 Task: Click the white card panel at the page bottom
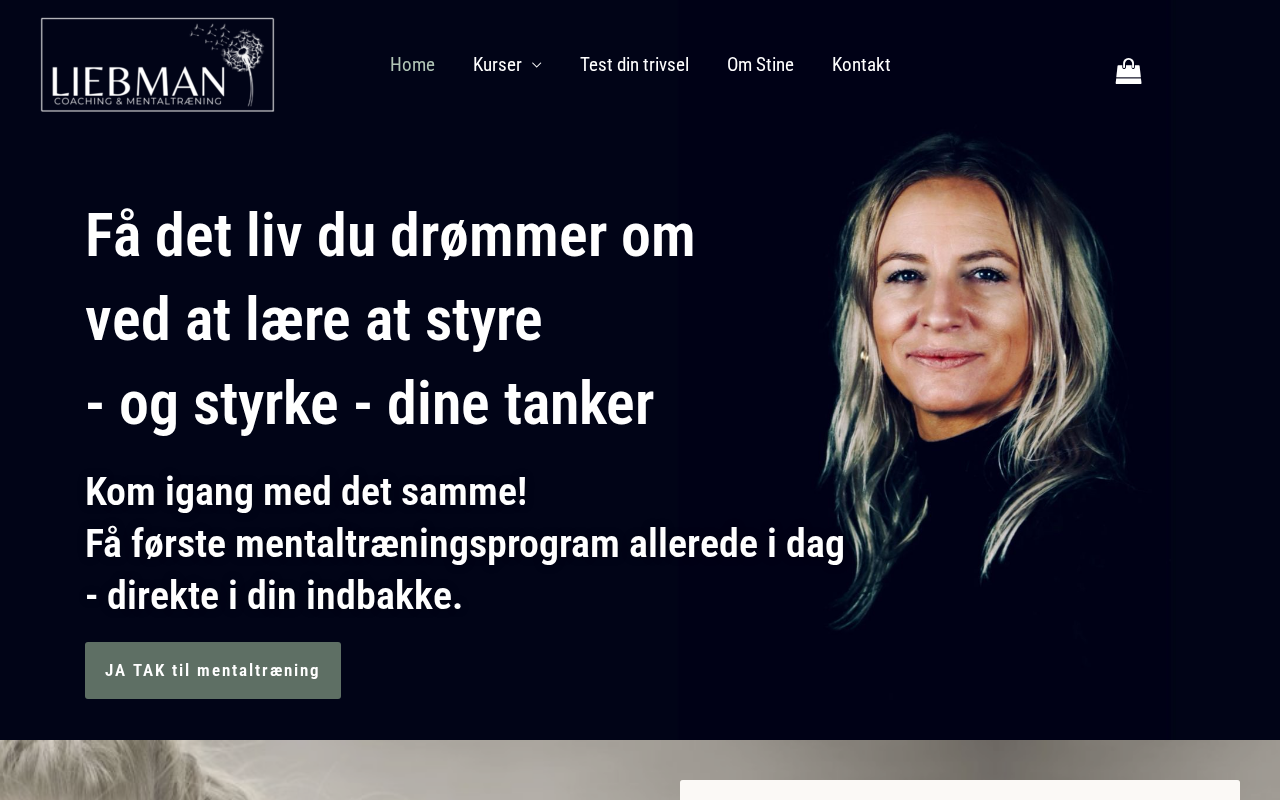(x=960, y=790)
